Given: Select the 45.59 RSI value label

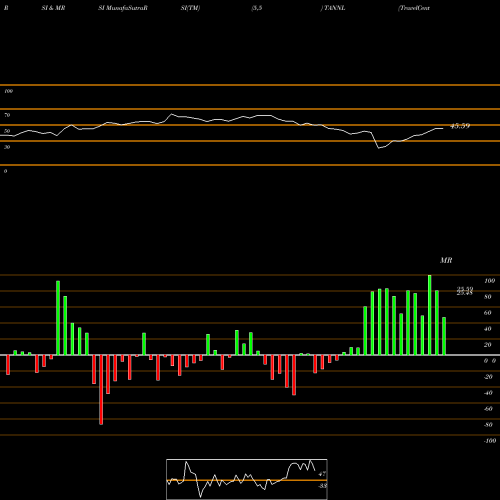Looking at the screenshot, I should pos(460,126).
